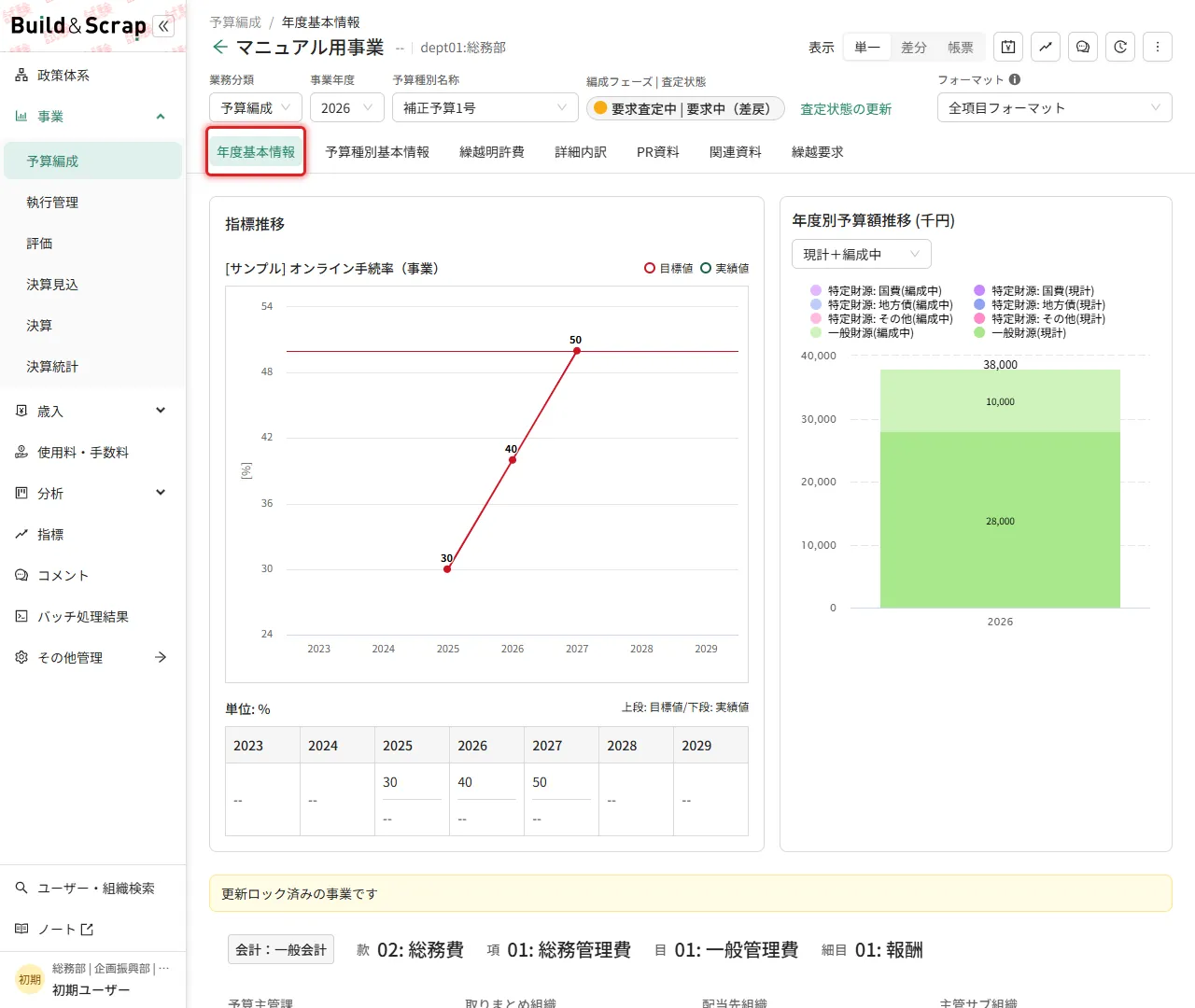The width and height of the screenshot is (1195, 1008).
Task: Switch to the 予算種別基本情報 tab
Action: (x=377, y=152)
